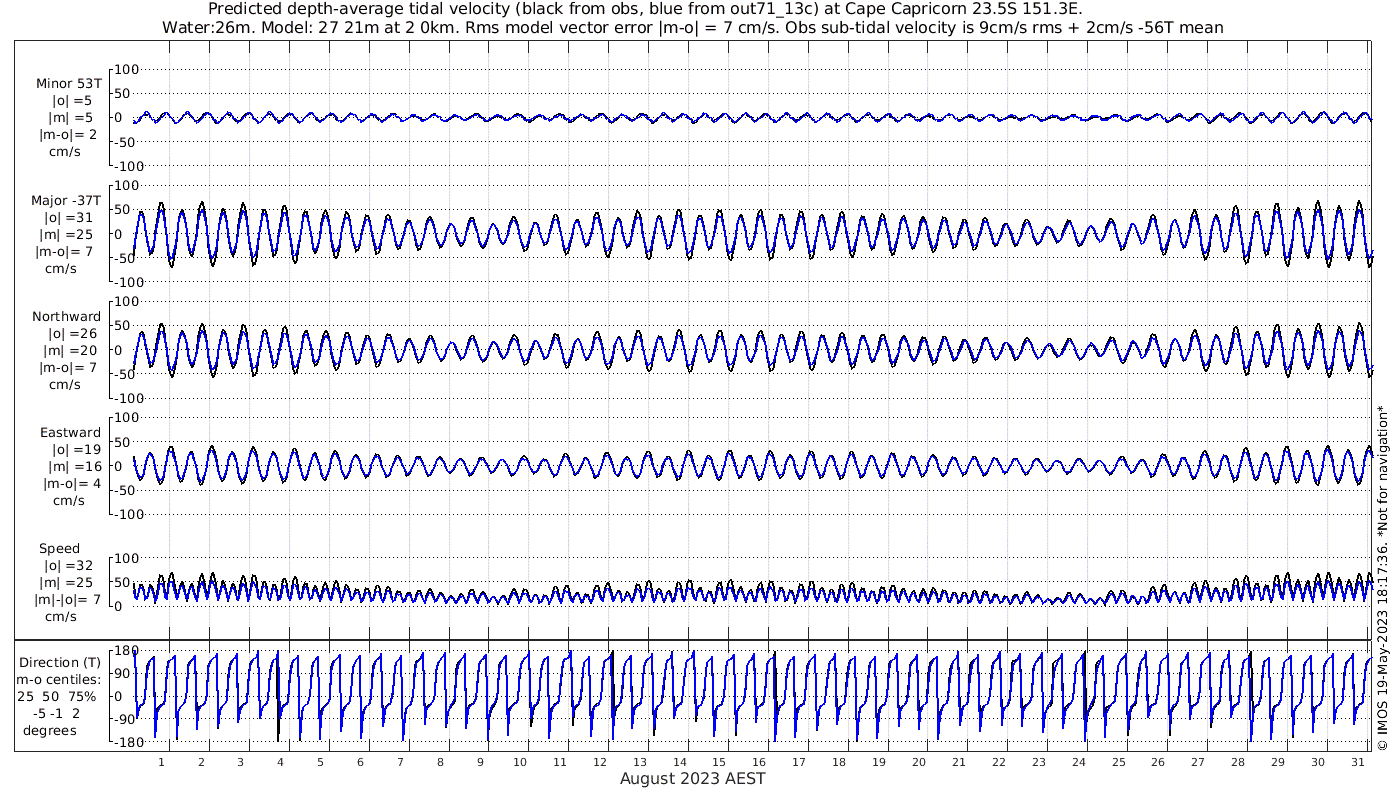Click the '|o| =26' value in Northward panel

point(68,333)
